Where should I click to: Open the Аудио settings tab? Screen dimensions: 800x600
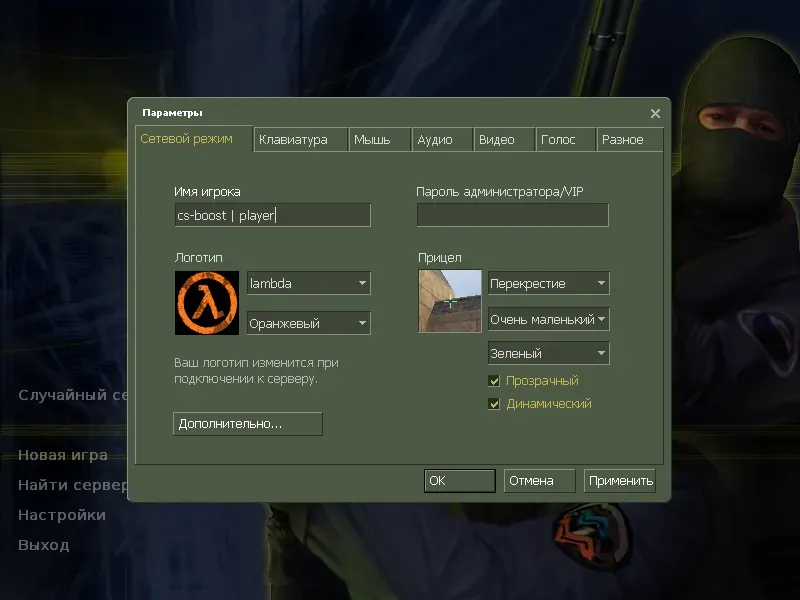tap(442, 139)
